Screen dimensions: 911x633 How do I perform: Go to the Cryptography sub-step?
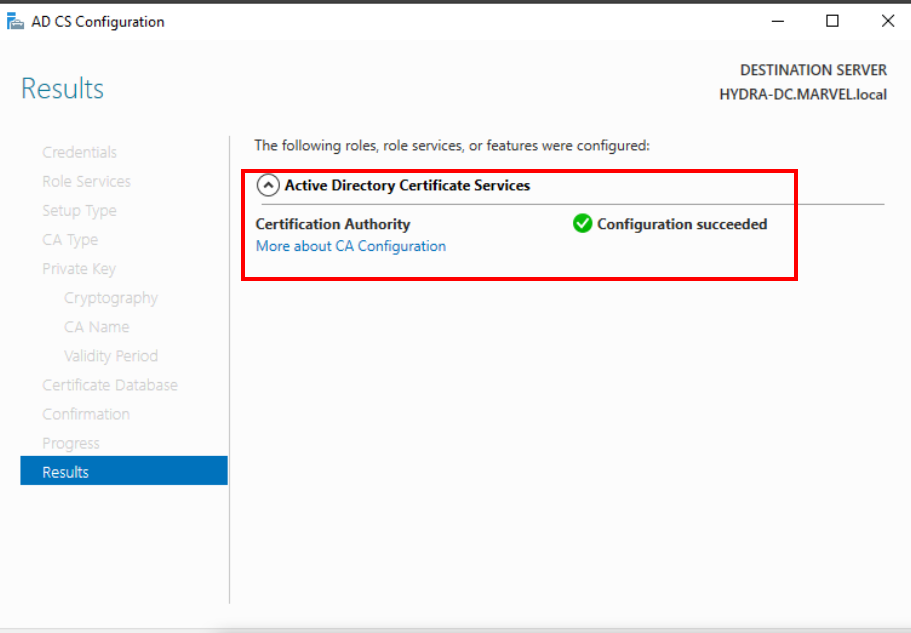pos(111,298)
